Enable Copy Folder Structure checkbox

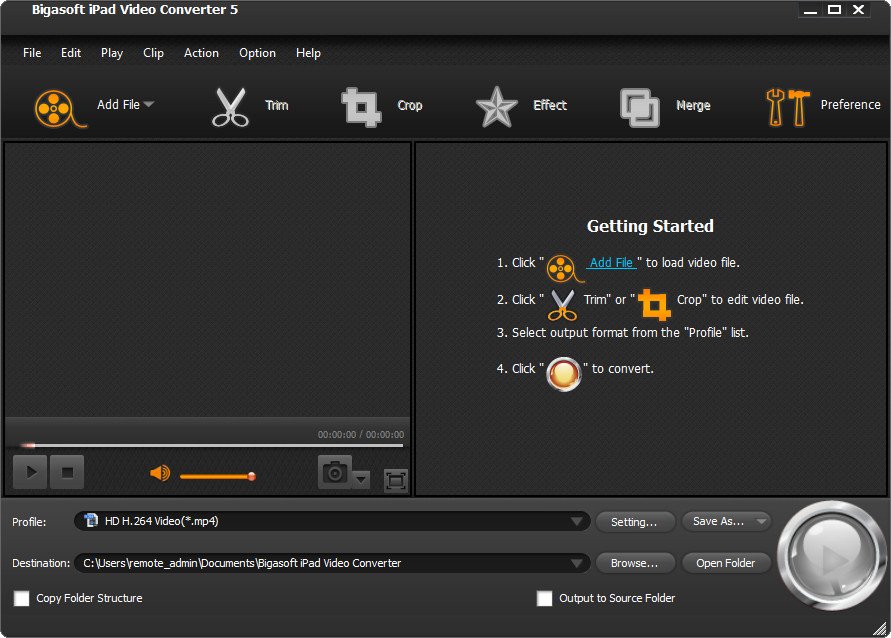tap(21, 599)
